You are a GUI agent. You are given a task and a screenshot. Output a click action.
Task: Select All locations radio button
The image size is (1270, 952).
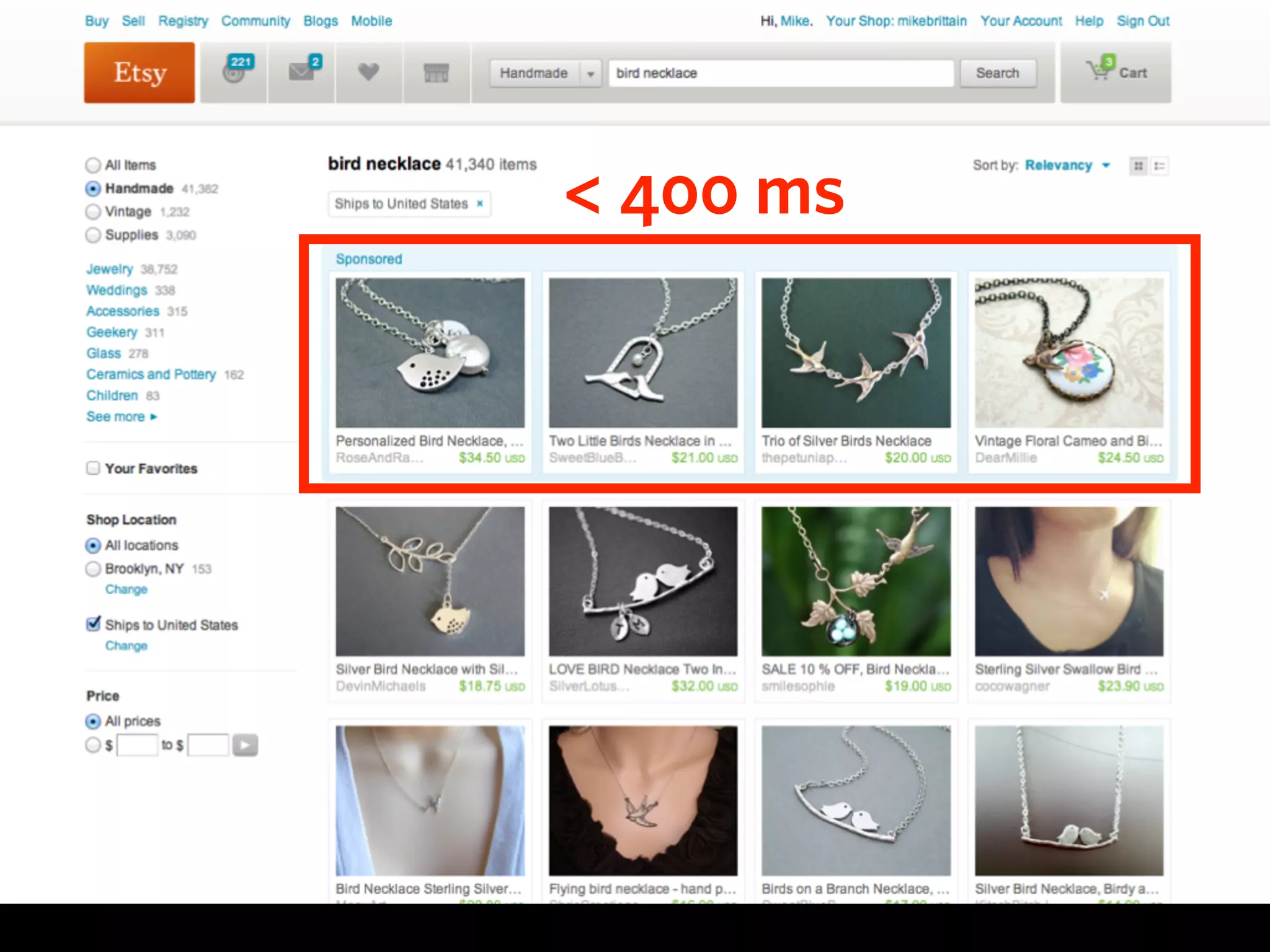click(x=93, y=545)
